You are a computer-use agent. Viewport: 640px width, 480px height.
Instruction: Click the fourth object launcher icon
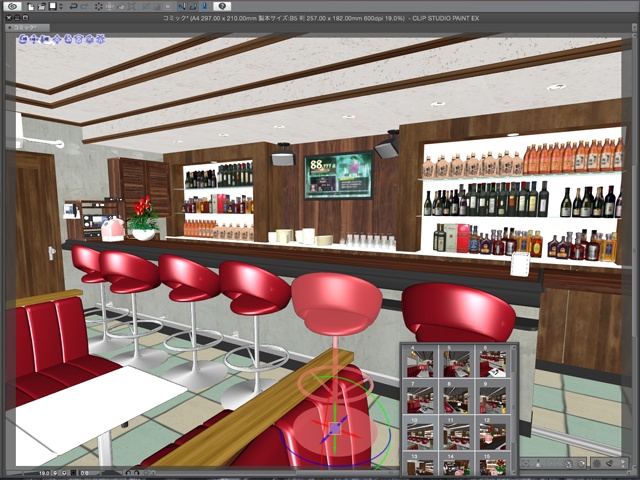568,463
